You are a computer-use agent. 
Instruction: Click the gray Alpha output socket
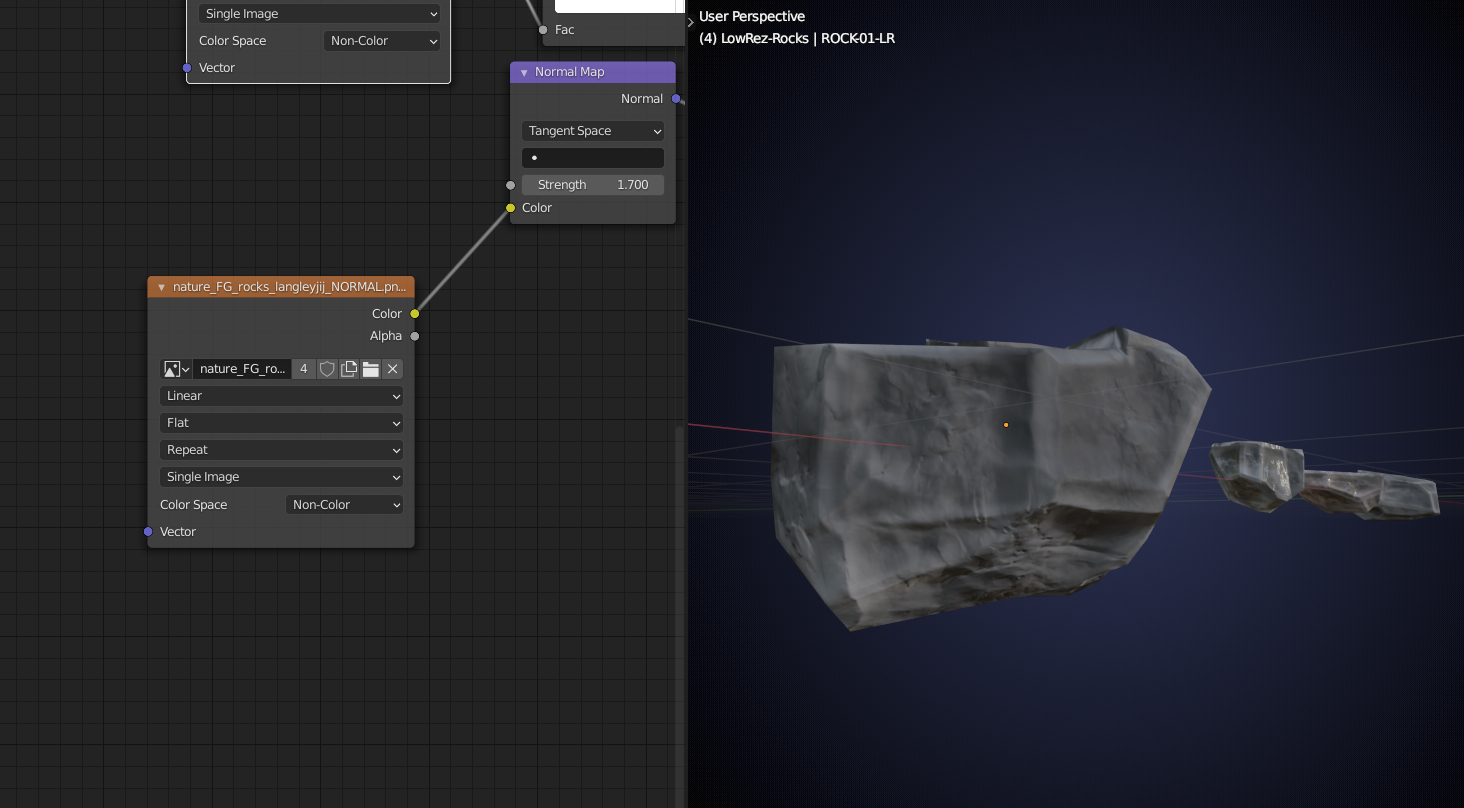click(x=415, y=336)
